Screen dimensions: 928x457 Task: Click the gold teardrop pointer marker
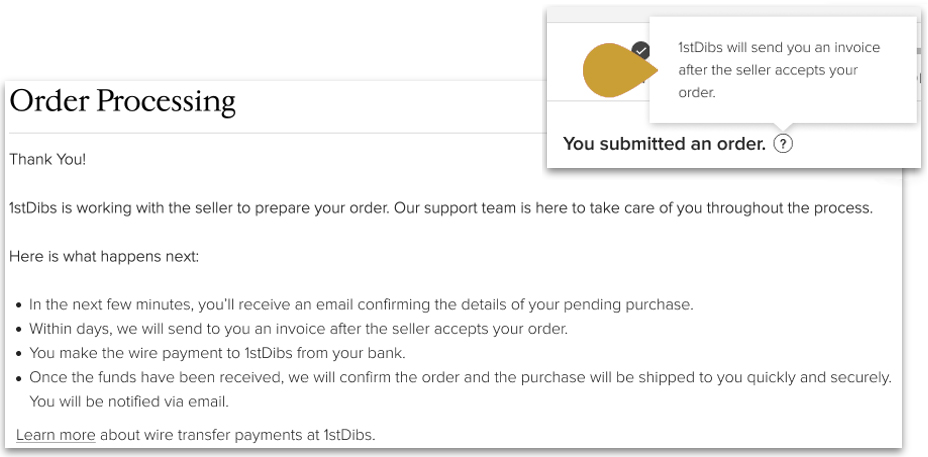620,70
